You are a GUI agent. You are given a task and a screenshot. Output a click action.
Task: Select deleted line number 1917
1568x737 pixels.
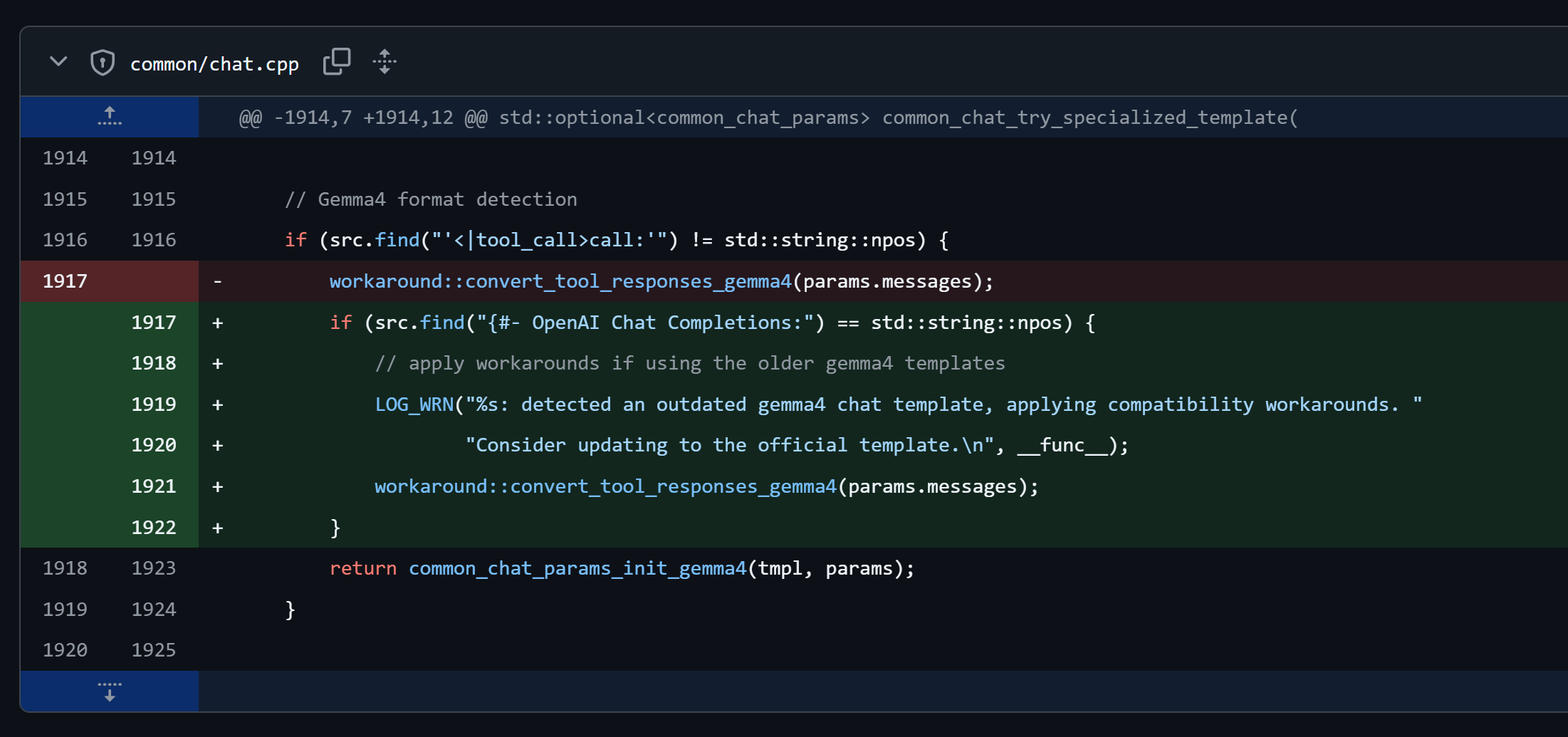[65, 281]
